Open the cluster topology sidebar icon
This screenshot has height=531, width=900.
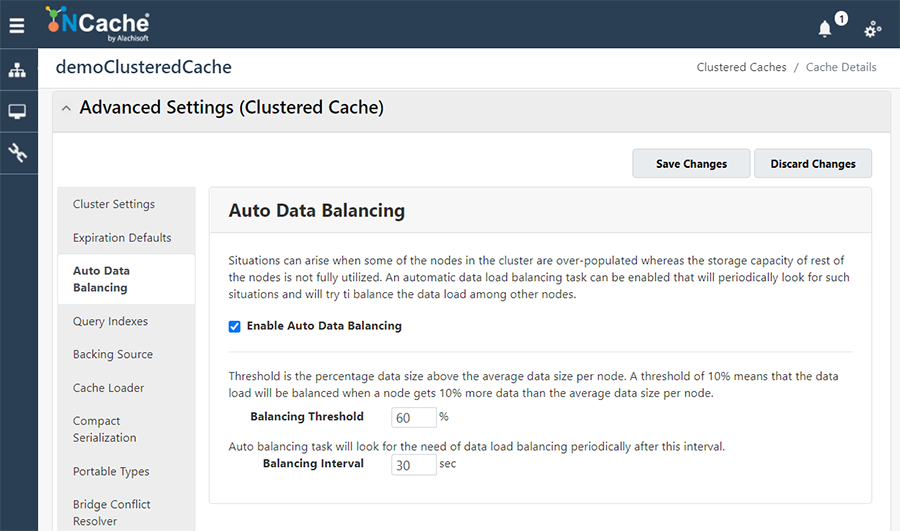[x=18, y=71]
